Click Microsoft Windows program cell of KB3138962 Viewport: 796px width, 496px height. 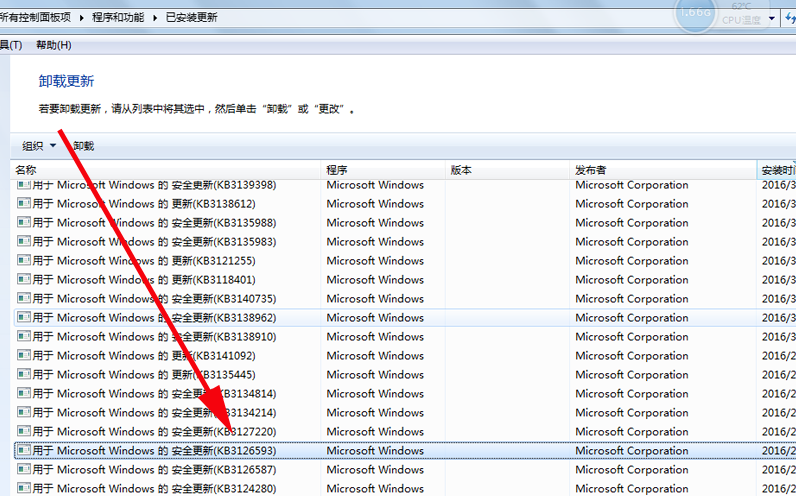[x=375, y=318]
